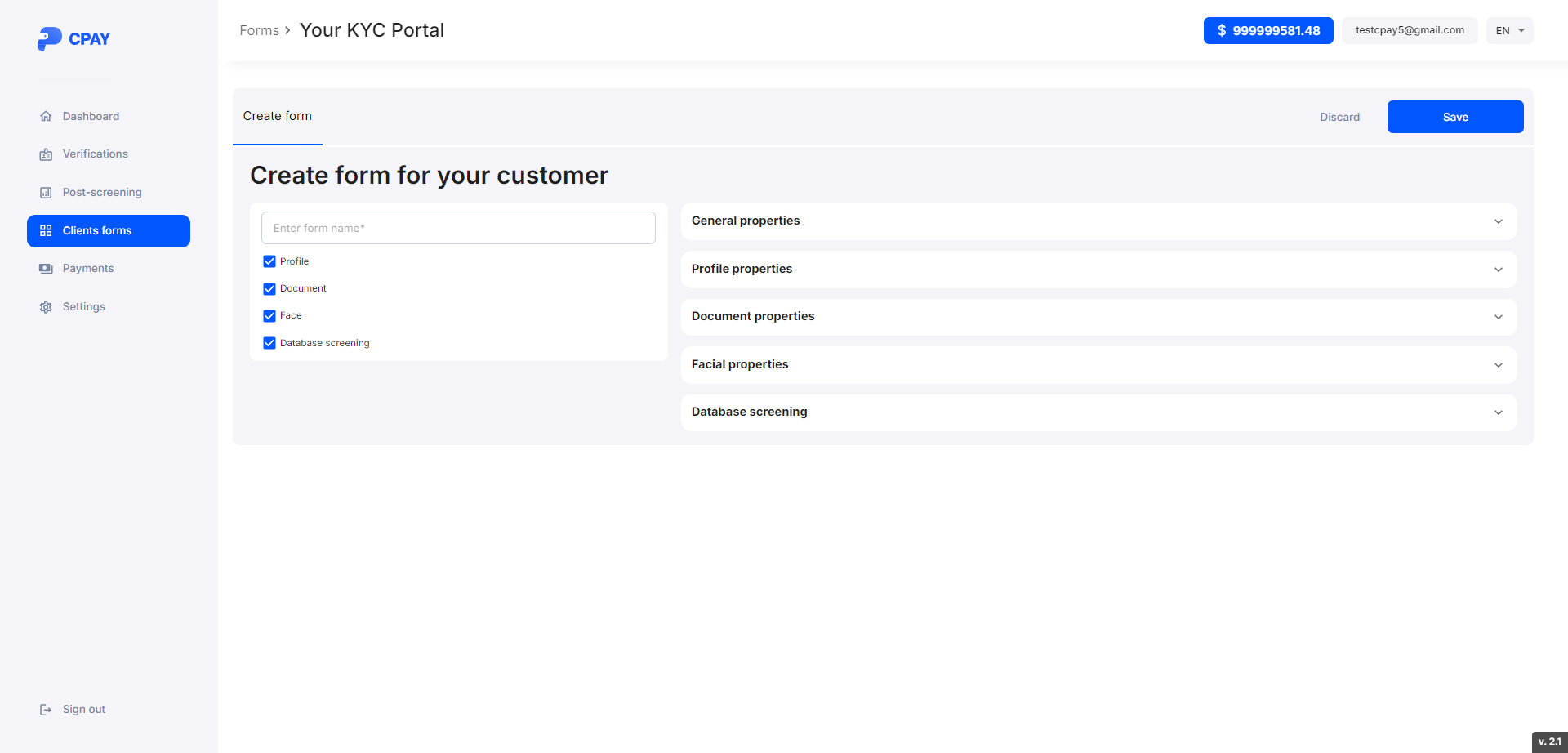Viewport: 1568px width, 753px height.
Task: Toggle the Face checkbox
Action: coord(269,316)
